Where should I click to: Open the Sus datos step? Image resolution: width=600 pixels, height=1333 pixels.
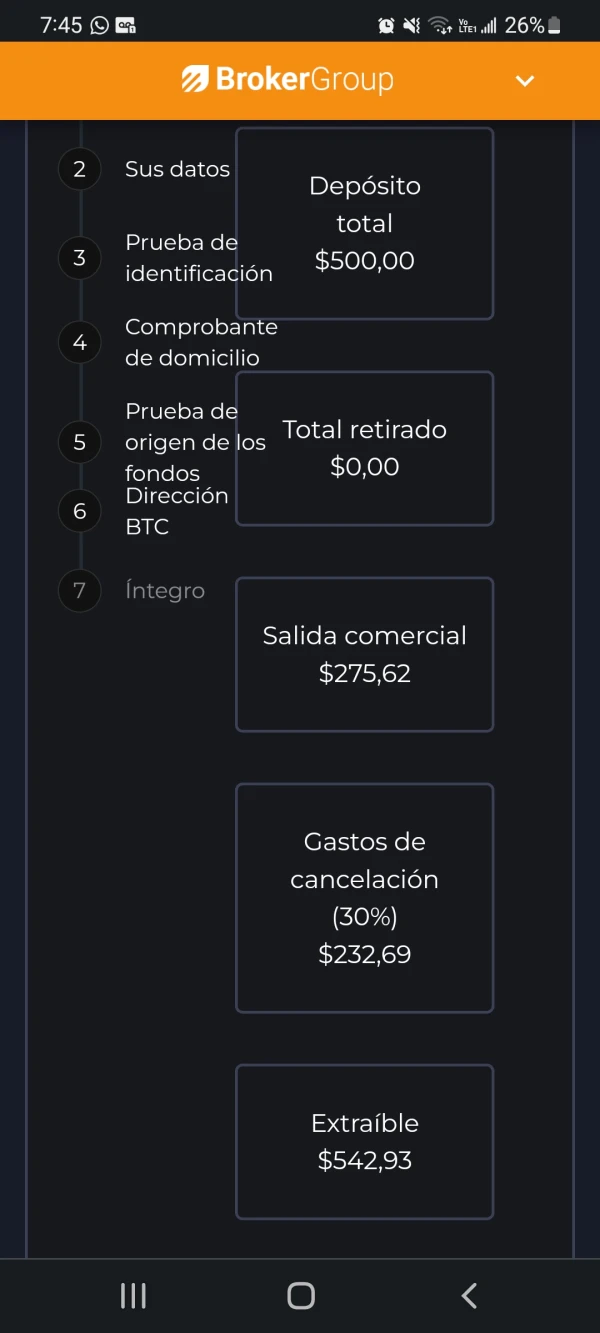(177, 169)
